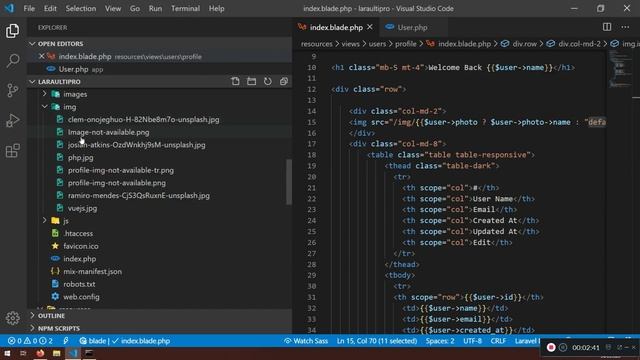Image resolution: width=640 pixels, height=360 pixels.
Task: Open Source Control view in activity bar
Action: [x=13, y=90]
